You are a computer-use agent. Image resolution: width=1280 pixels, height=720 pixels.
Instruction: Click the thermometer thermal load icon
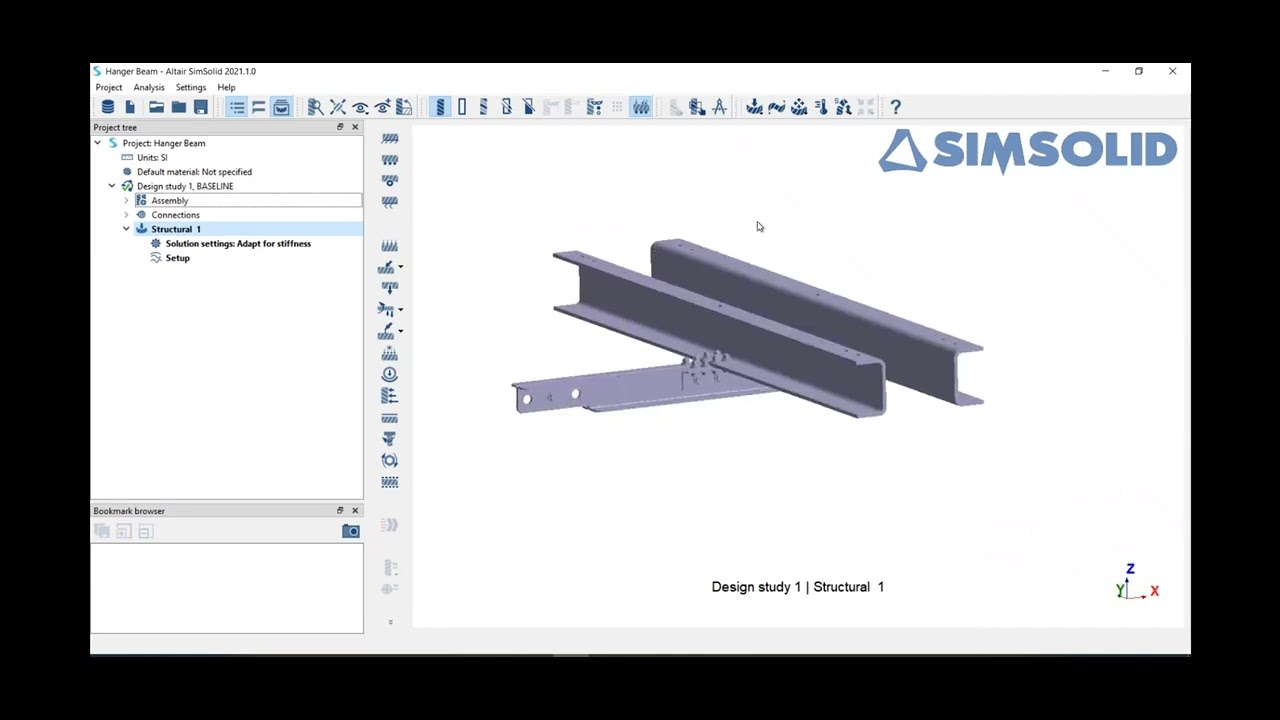pyautogui.click(x=821, y=107)
